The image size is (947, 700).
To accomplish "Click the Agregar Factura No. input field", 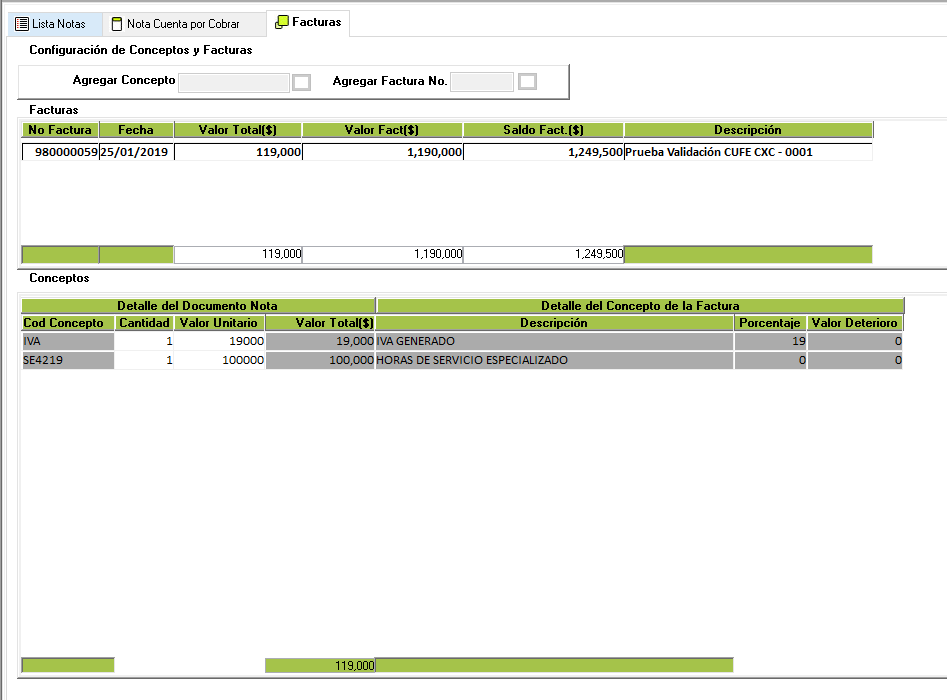I will coord(481,82).
